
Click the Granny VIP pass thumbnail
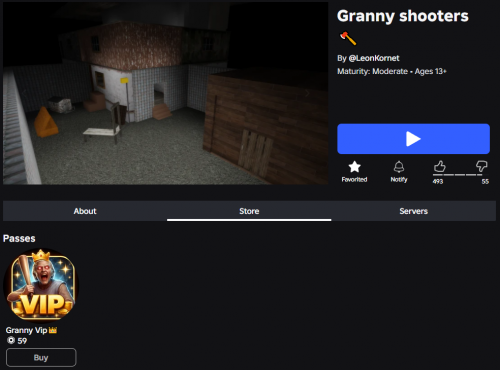point(41,285)
